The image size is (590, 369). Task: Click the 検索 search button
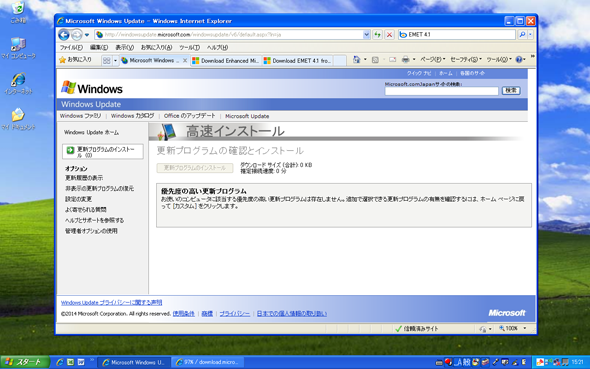(511, 91)
